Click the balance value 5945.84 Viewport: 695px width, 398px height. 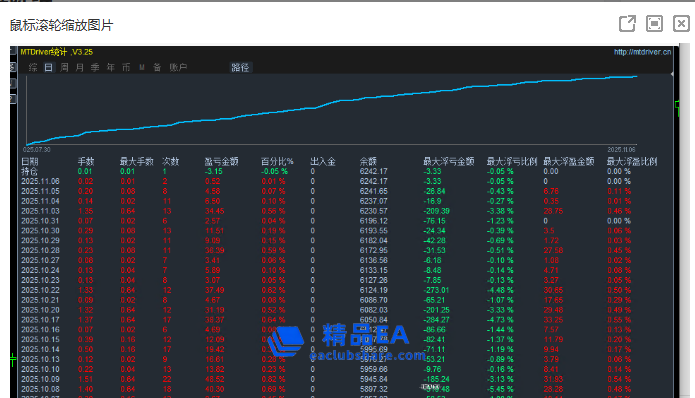tap(373, 379)
